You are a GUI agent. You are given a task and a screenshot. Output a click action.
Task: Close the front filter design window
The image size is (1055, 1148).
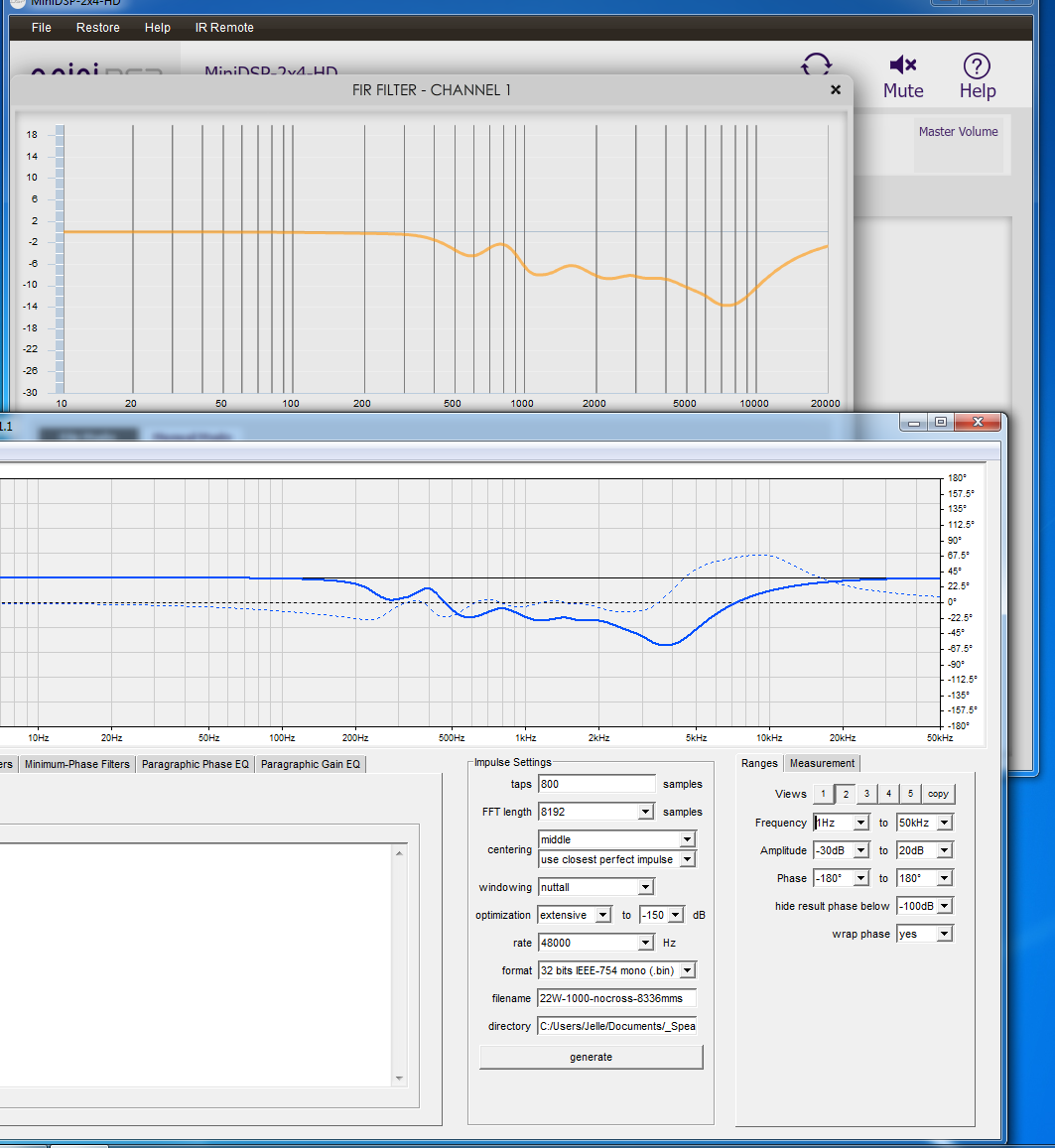point(978,423)
